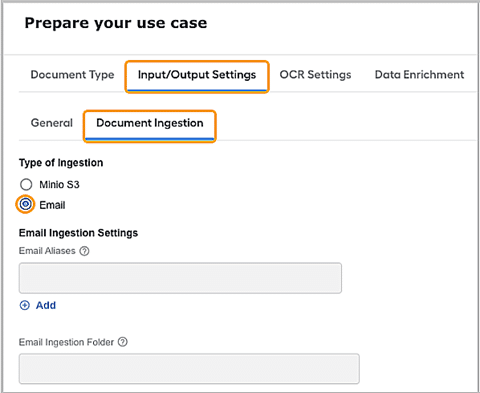The image size is (480, 393).
Task: Click the Email option label text
Action: point(52,205)
